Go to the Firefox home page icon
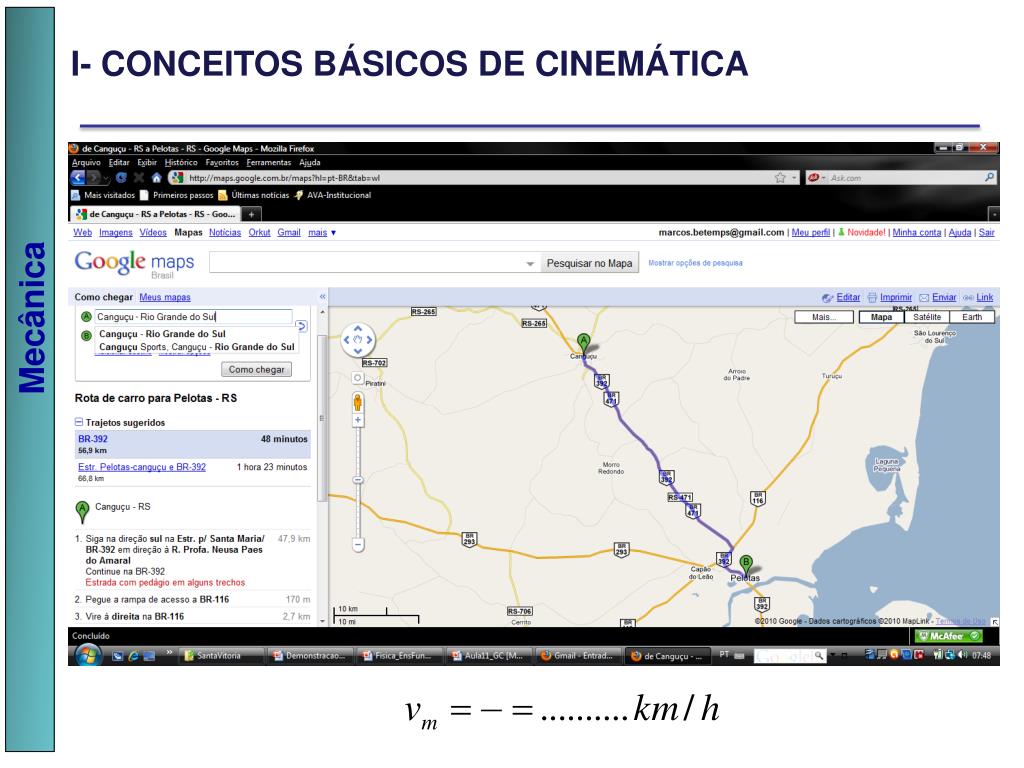 coord(157,178)
